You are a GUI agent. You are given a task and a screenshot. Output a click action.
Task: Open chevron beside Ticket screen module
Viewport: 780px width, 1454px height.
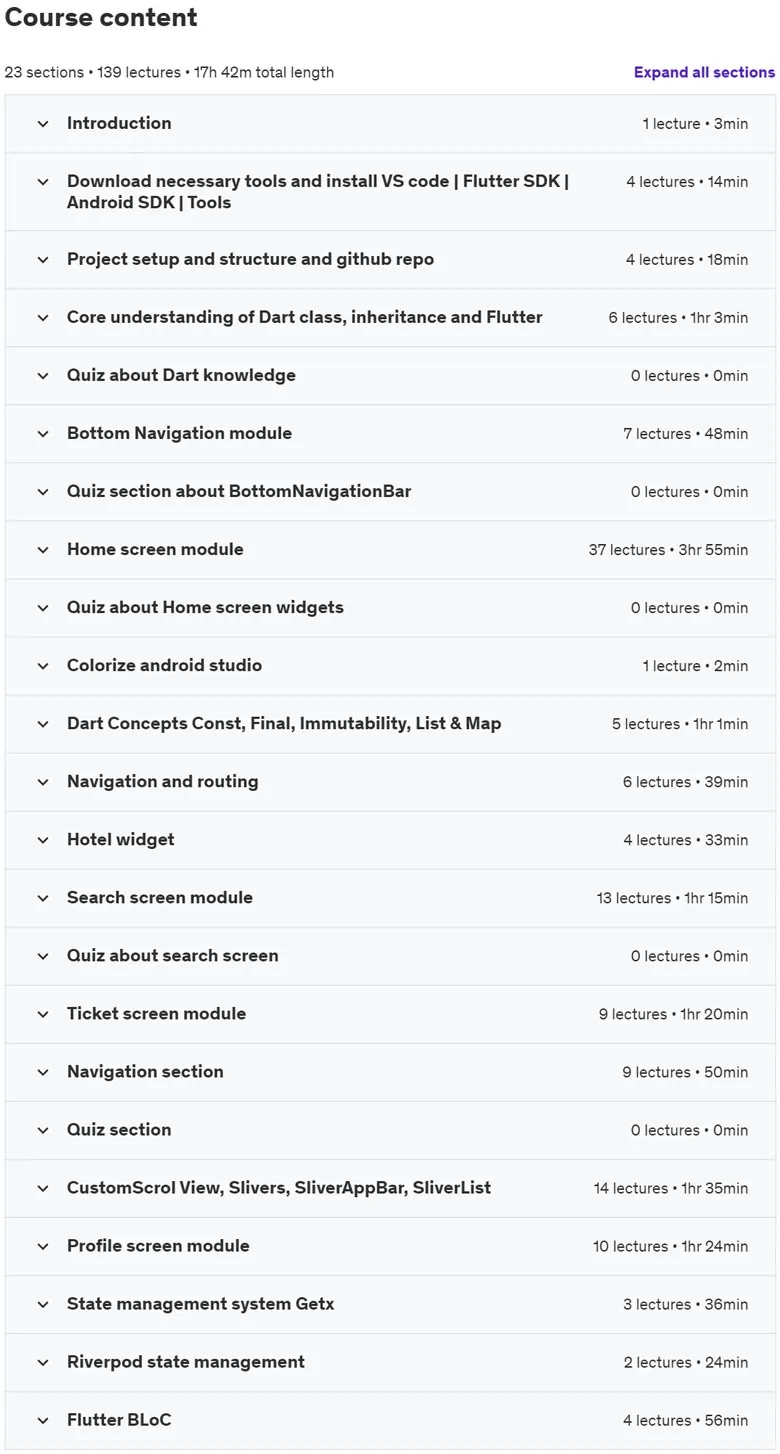pyautogui.click(x=43, y=1014)
